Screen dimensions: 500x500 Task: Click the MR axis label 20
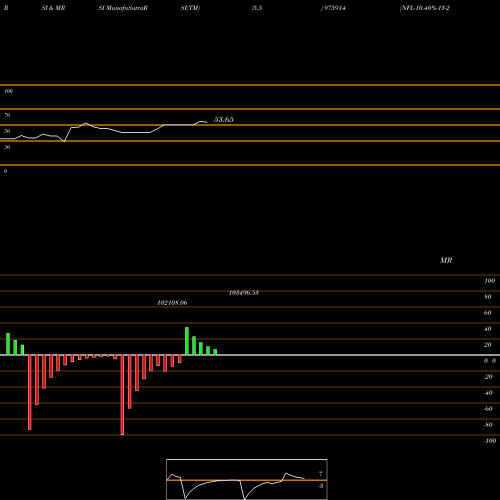point(488,345)
